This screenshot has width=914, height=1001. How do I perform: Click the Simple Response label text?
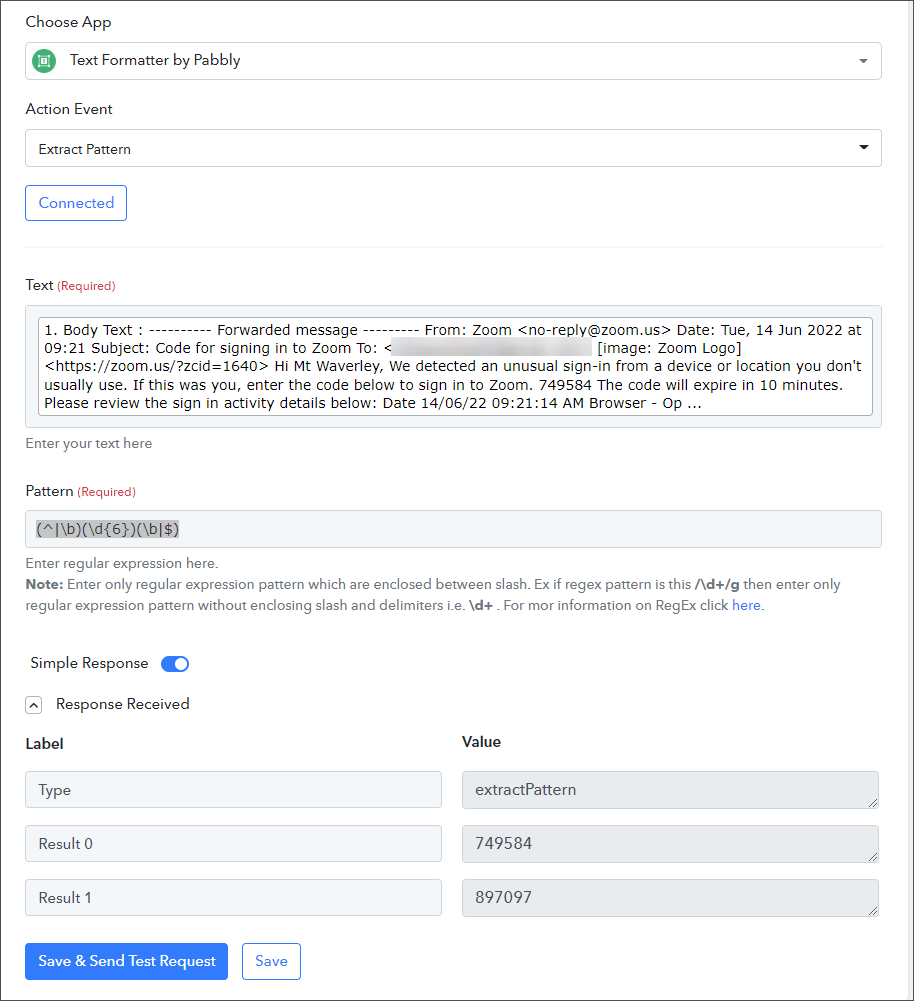[x=89, y=663]
